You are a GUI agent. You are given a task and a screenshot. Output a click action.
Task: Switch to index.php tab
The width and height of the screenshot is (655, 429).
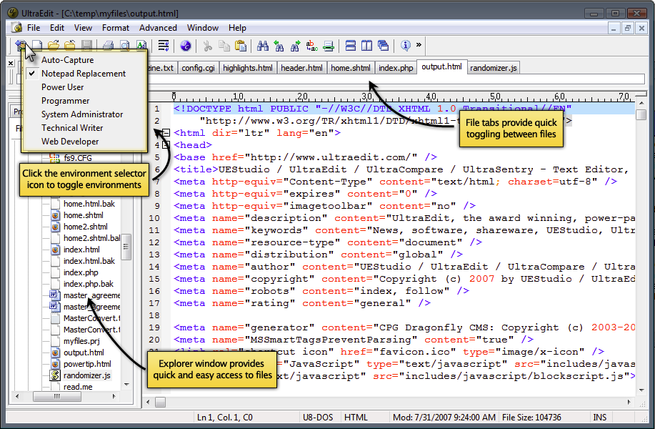(x=396, y=68)
